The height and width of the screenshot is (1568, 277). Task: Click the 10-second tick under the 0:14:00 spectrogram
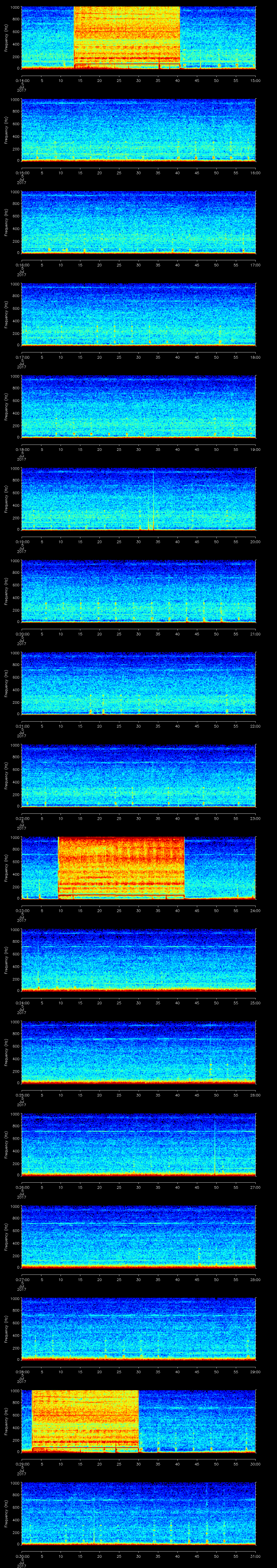point(61,80)
